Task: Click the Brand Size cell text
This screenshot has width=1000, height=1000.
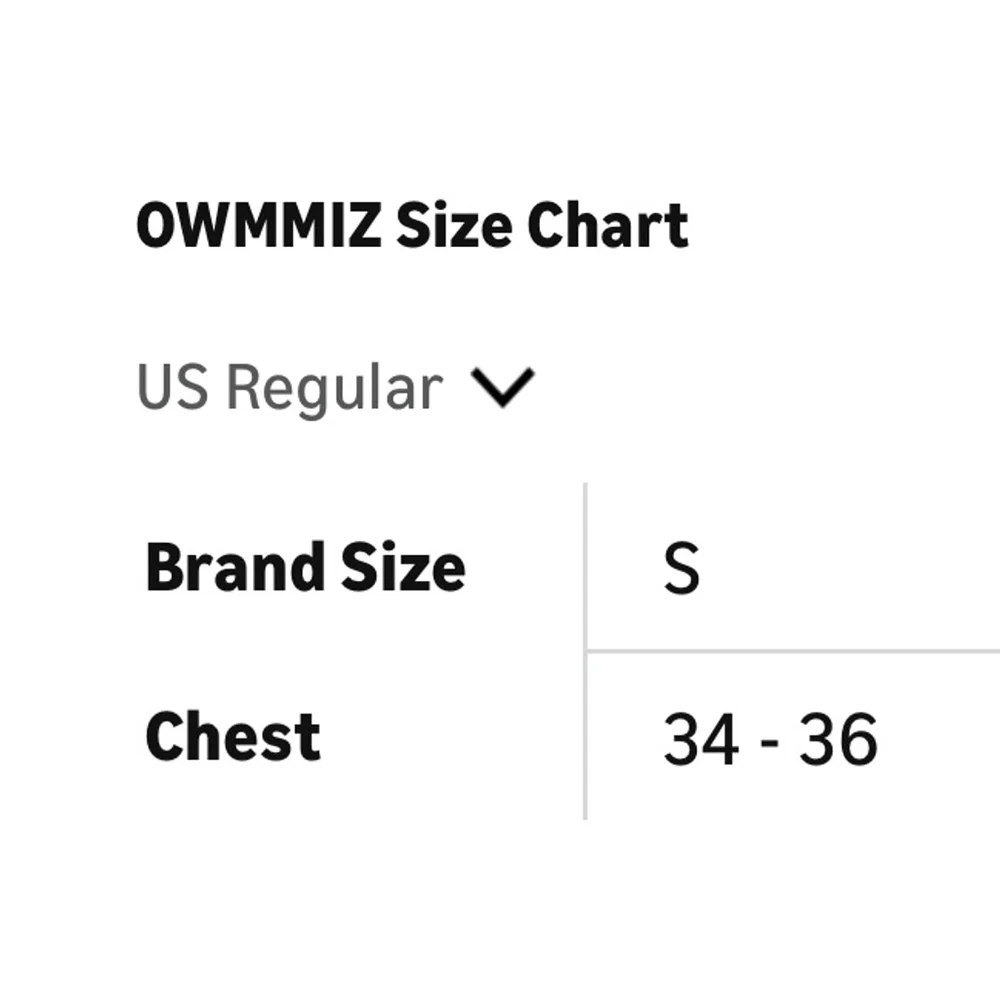Action: (304, 565)
